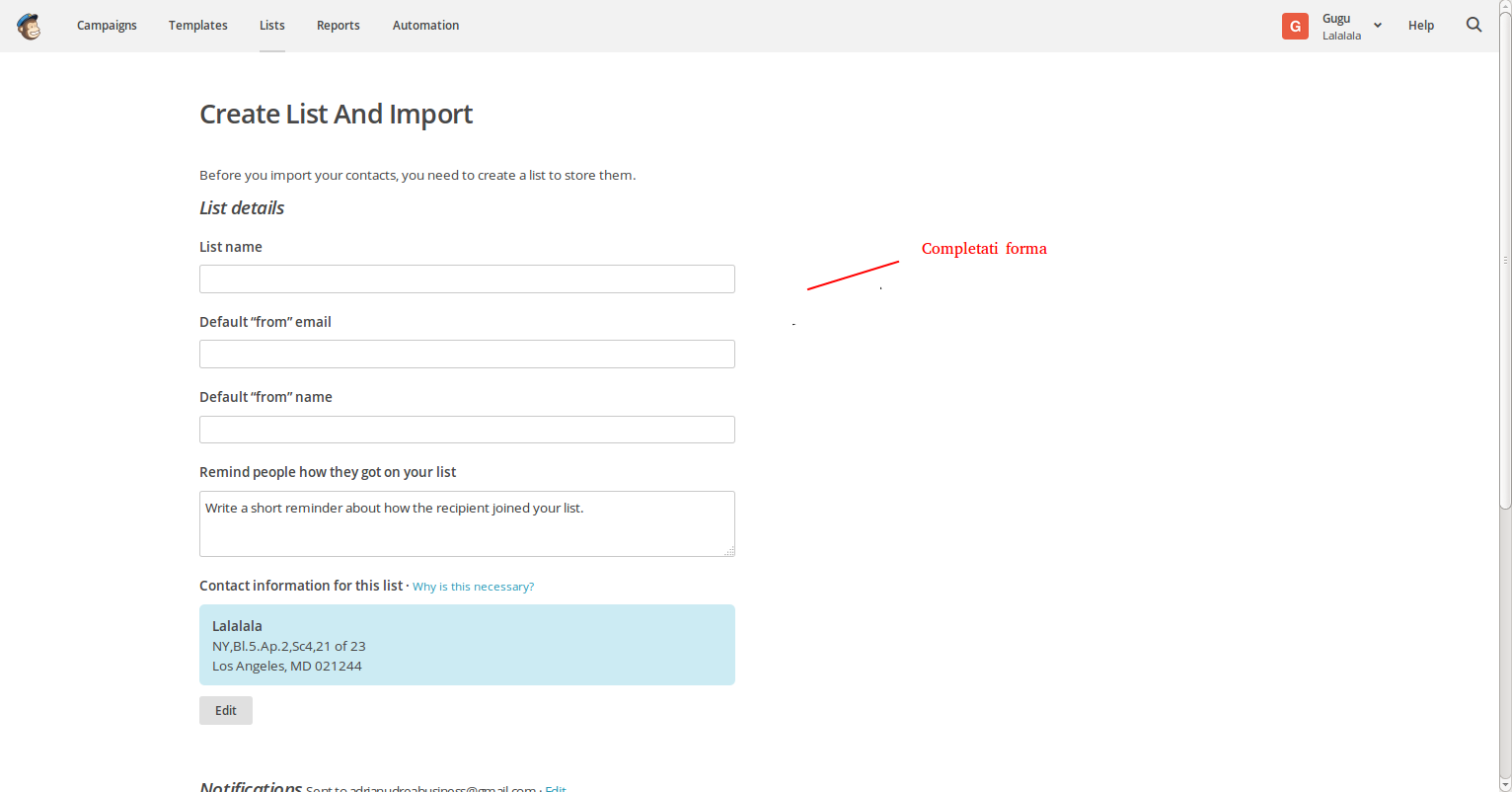Expand the account menu chevron next to Gugu
This screenshot has height=792, width=1512.
tap(1378, 26)
